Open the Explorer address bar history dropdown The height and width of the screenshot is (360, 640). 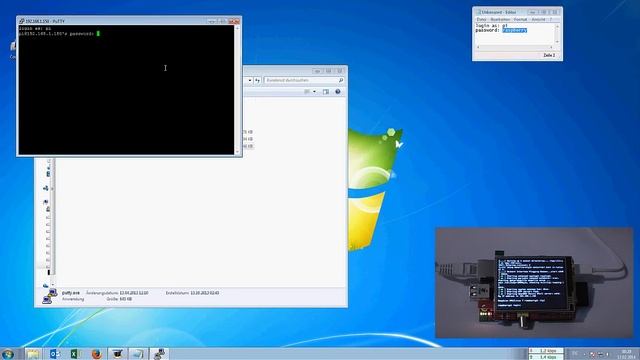(x=250, y=80)
